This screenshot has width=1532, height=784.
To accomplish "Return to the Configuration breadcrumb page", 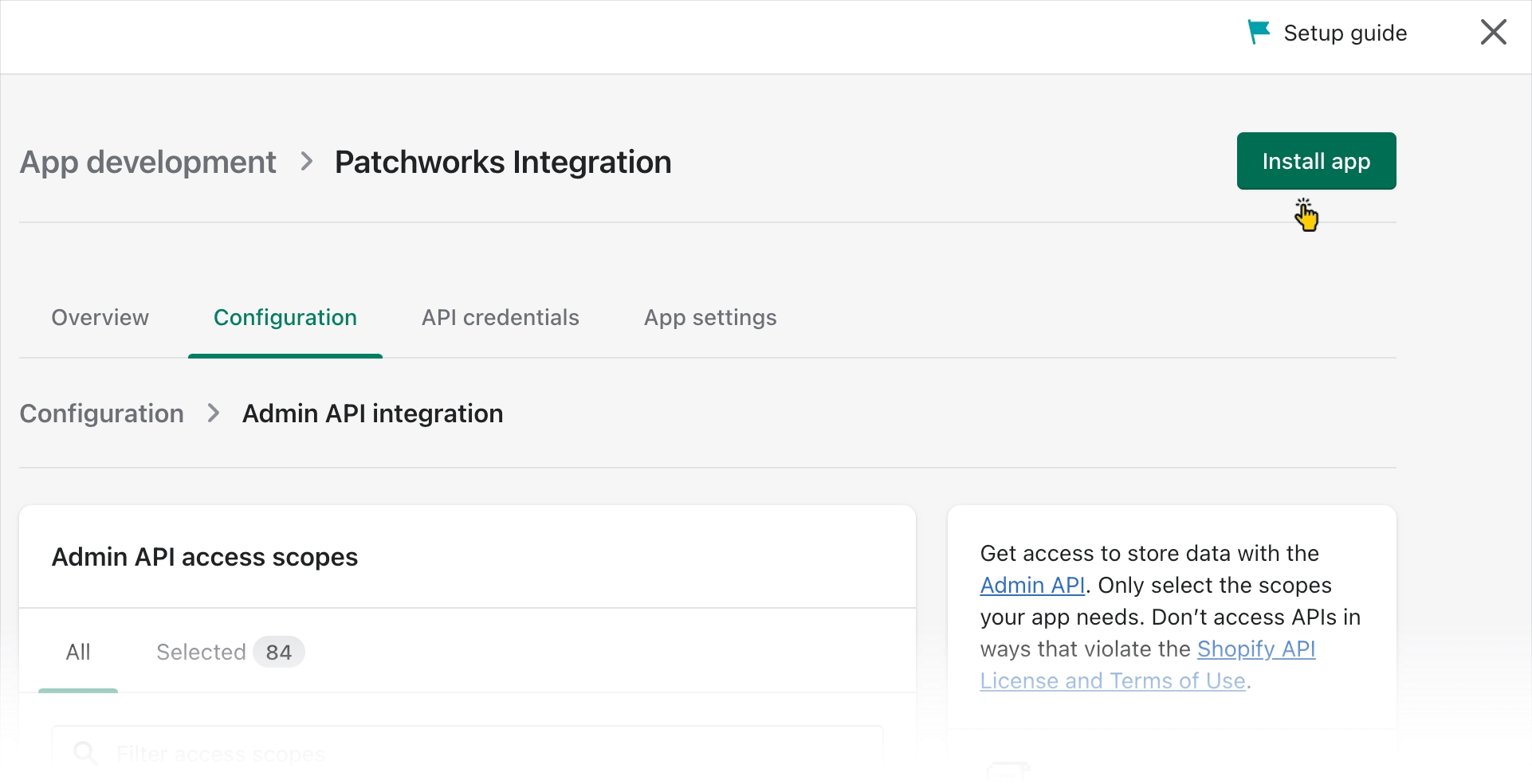I will [x=101, y=414].
